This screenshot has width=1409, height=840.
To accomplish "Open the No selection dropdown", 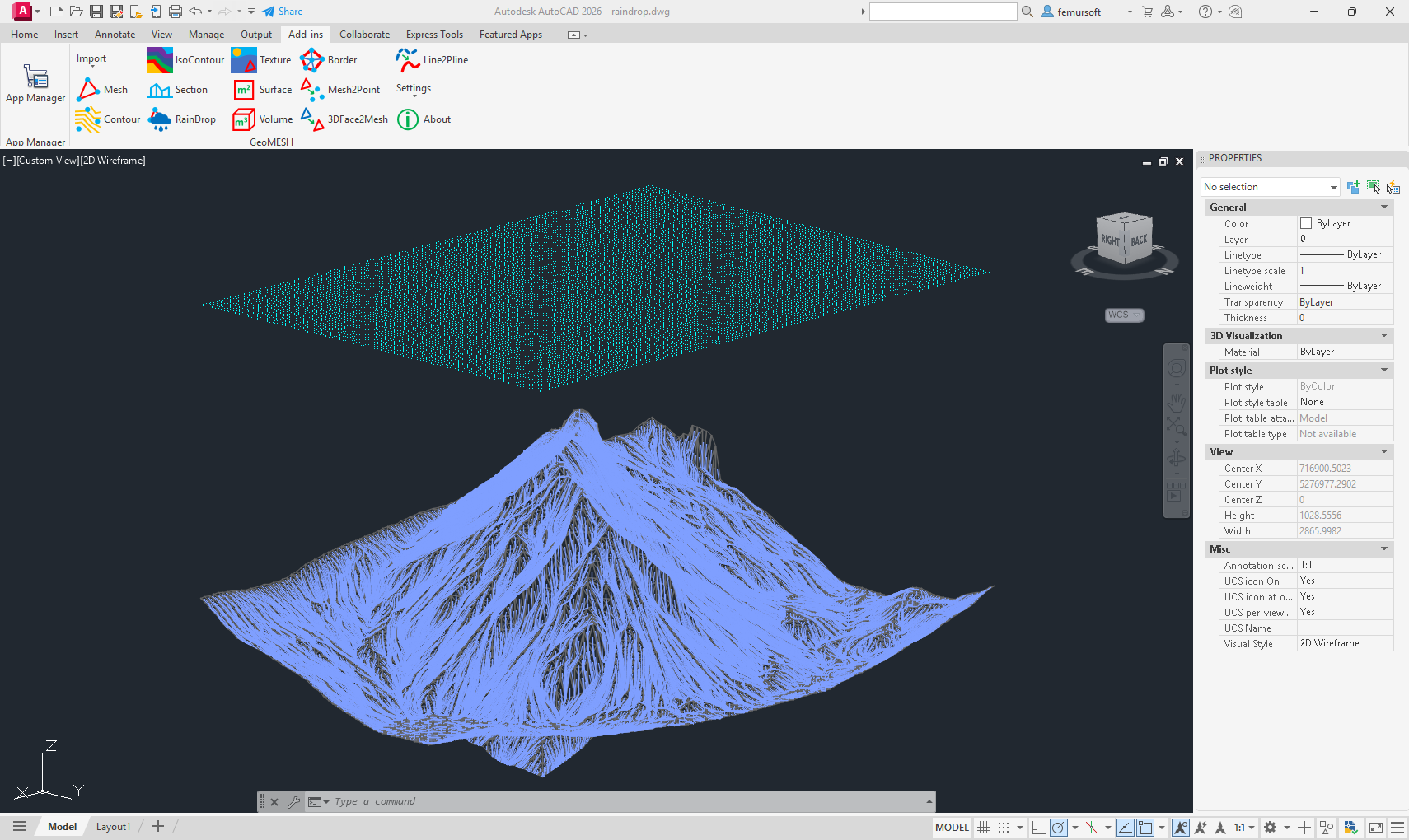I will 1270,187.
